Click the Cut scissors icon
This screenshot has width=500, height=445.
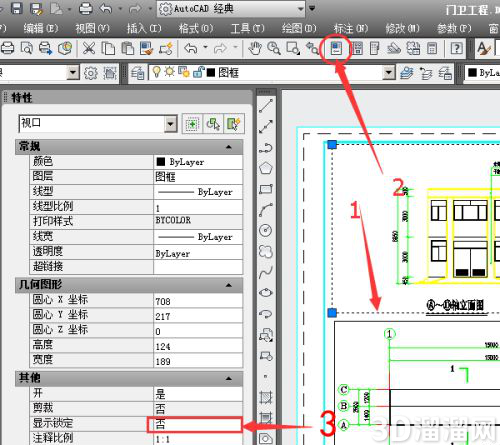point(89,49)
